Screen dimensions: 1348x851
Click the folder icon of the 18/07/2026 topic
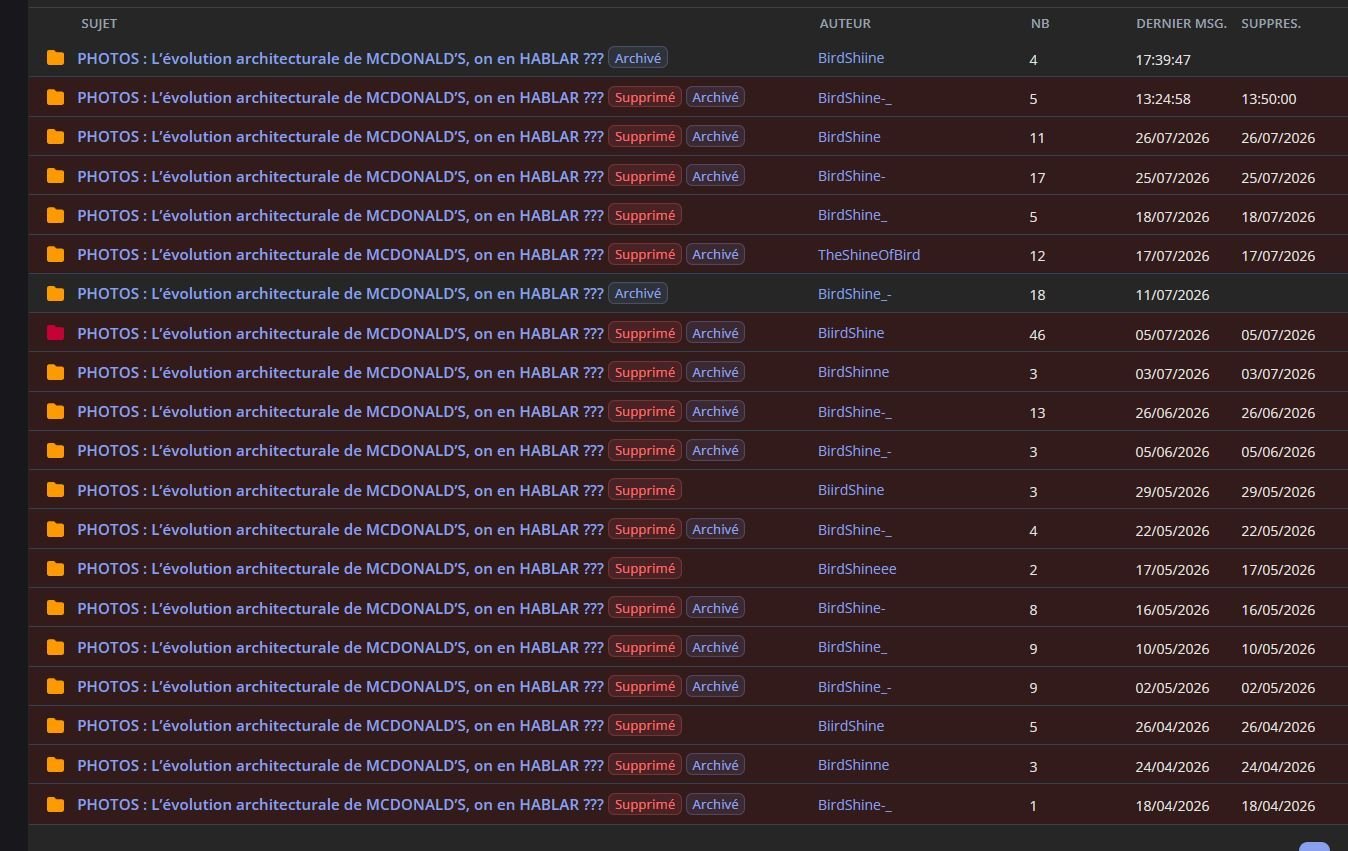pyautogui.click(x=55, y=215)
